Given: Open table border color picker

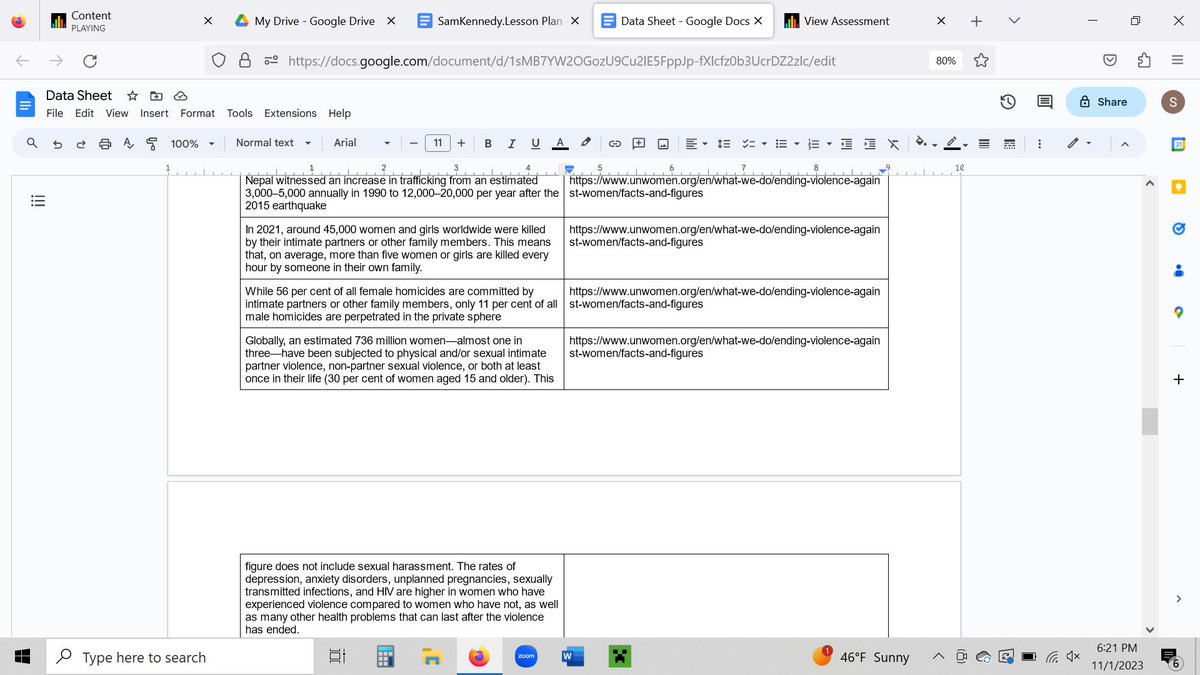Looking at the screenshot, I should tap(954, 143).
